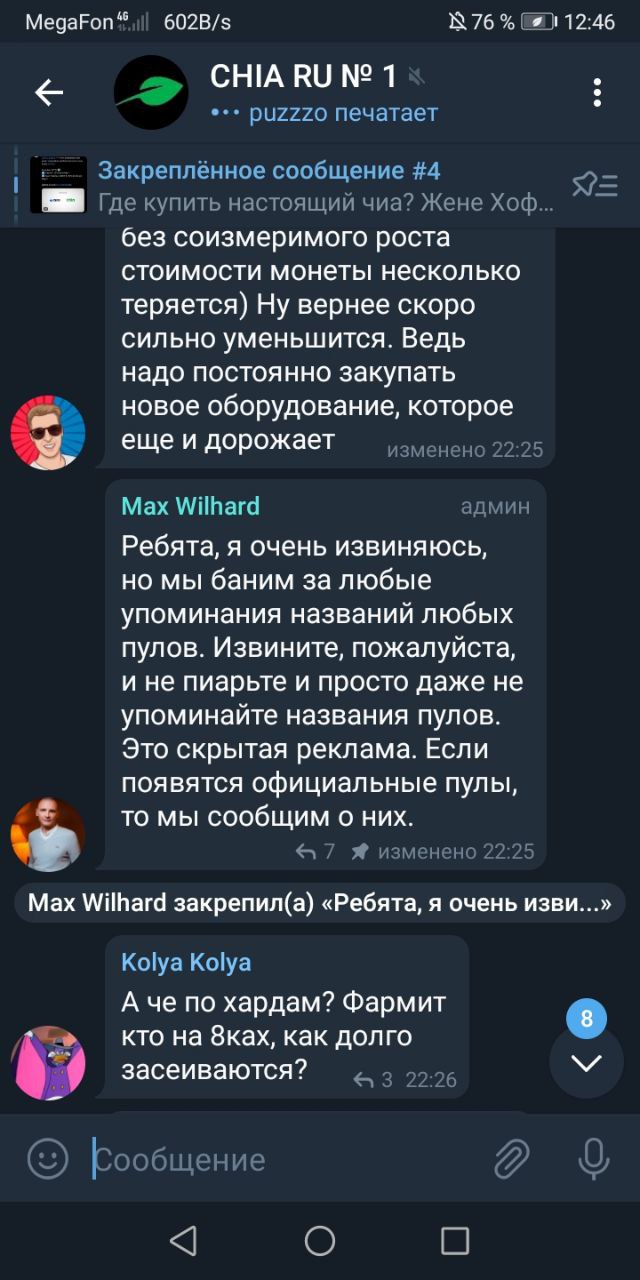The width and height of the screenshot is (640, 1280).
Task: Tap the microphone voice message icon
Action: (x=594, y=1159)
